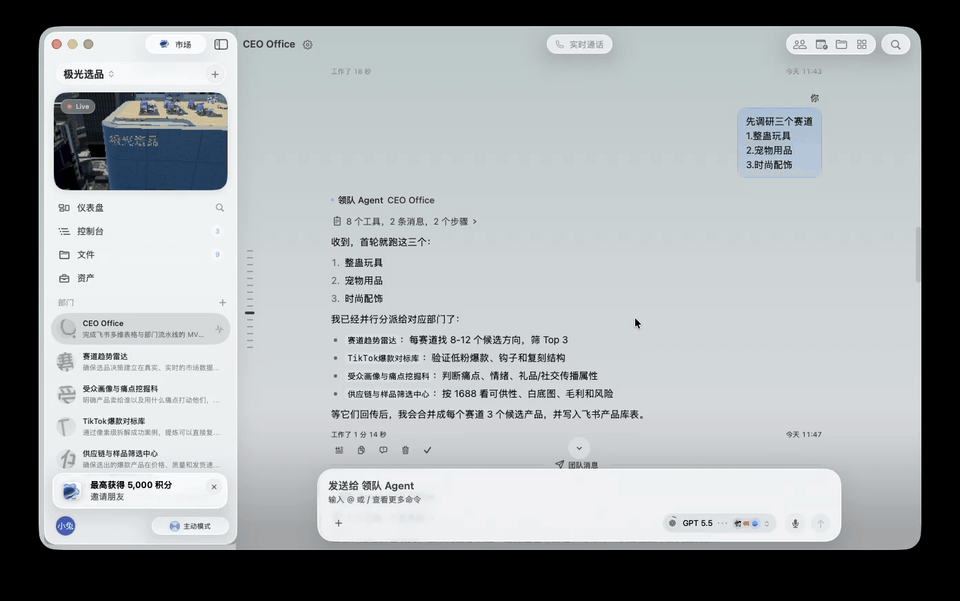The width and height of the screenshot is (960, 601).
Task: Toggle the sidebar panel icon
Action: point(221,45)
